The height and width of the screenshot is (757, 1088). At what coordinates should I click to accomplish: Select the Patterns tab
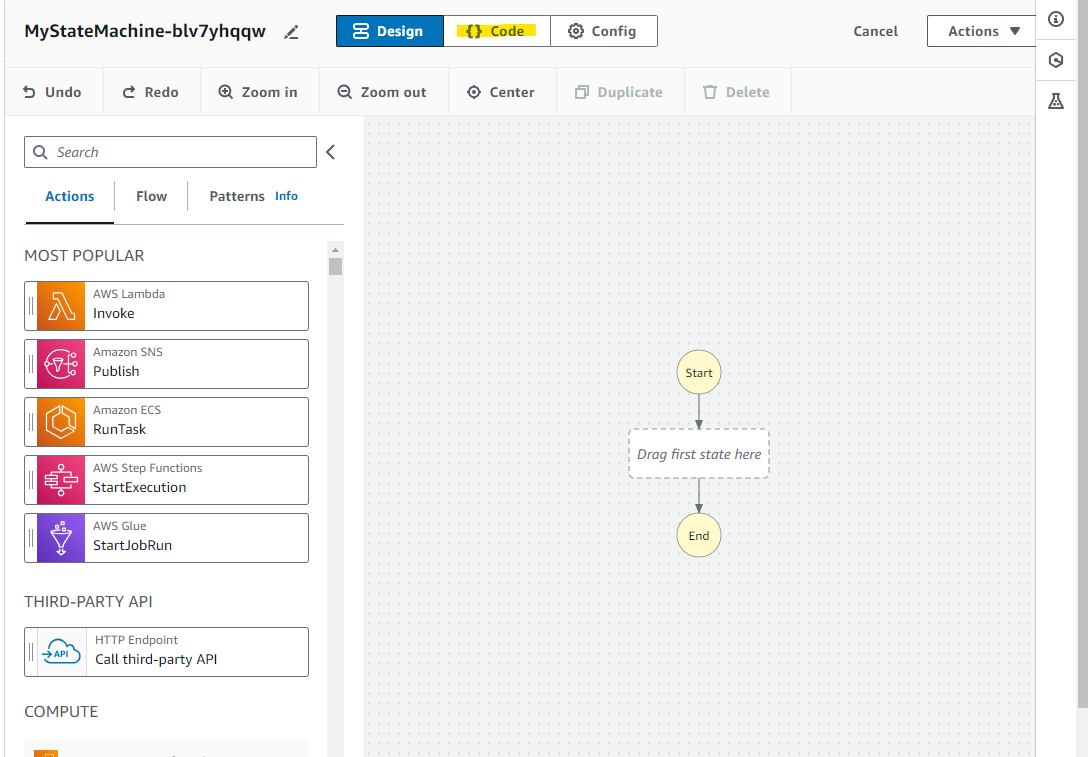click(x=237, y=196)
